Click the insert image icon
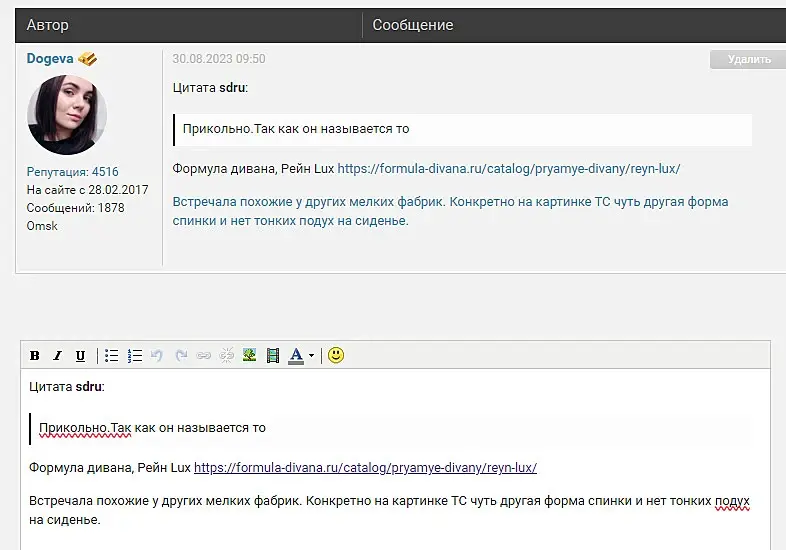Image resolution: width=786 pixels, height=550 pixels. click(250, 355)
